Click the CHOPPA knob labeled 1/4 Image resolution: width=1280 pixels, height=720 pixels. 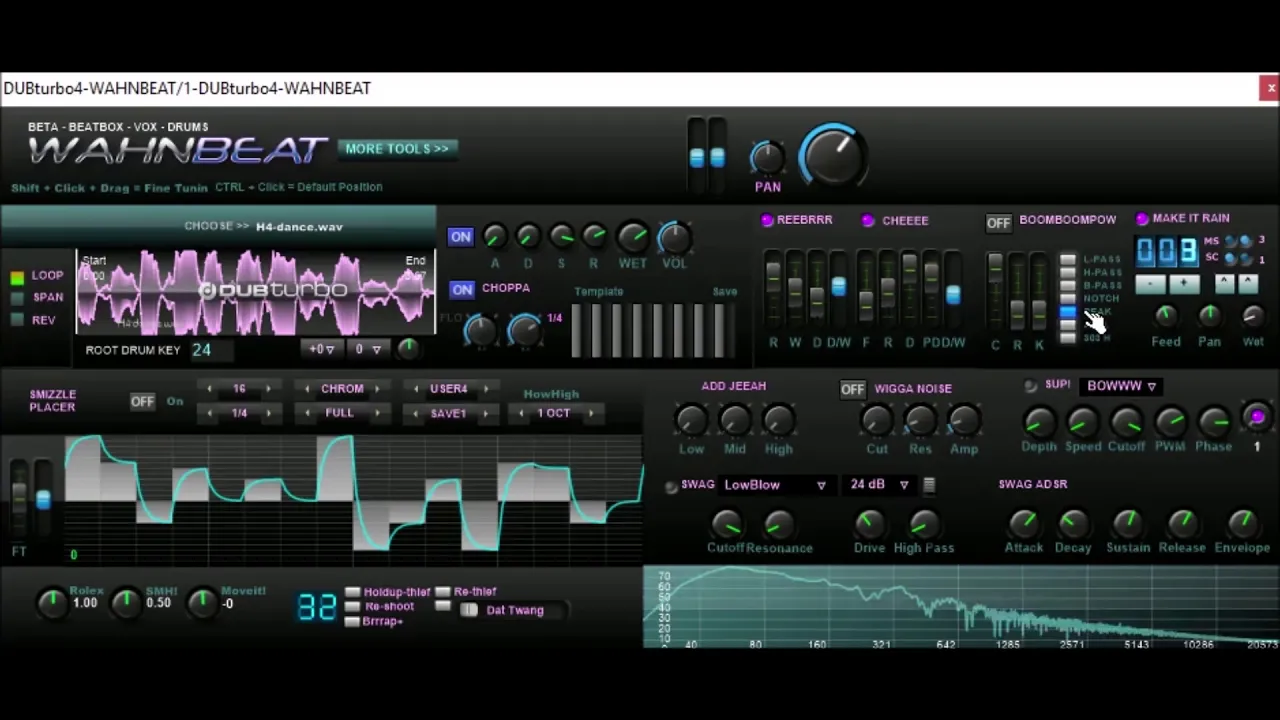[525, 330]
